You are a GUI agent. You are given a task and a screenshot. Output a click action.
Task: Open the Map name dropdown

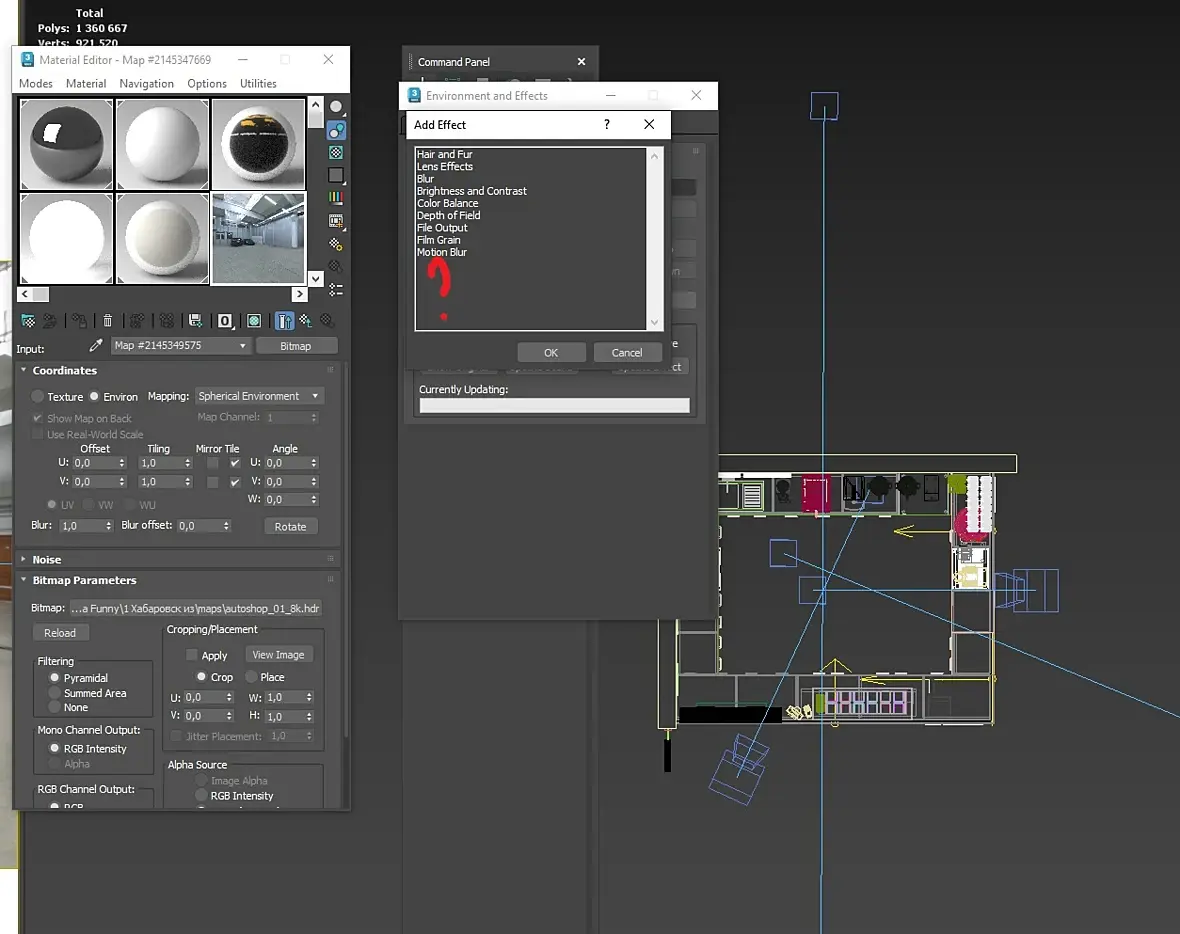coord(180,346)
